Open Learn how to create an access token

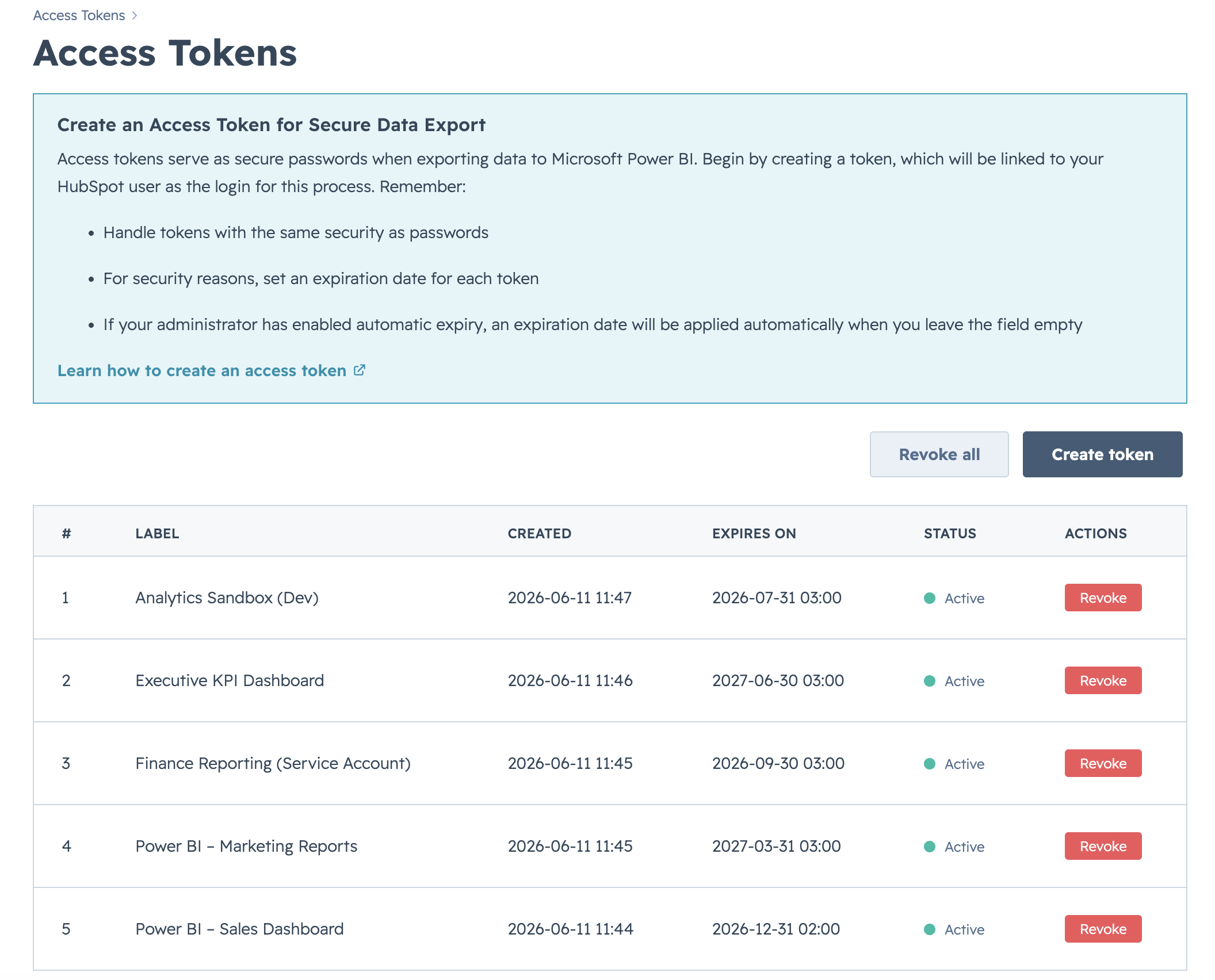(202, 370)
